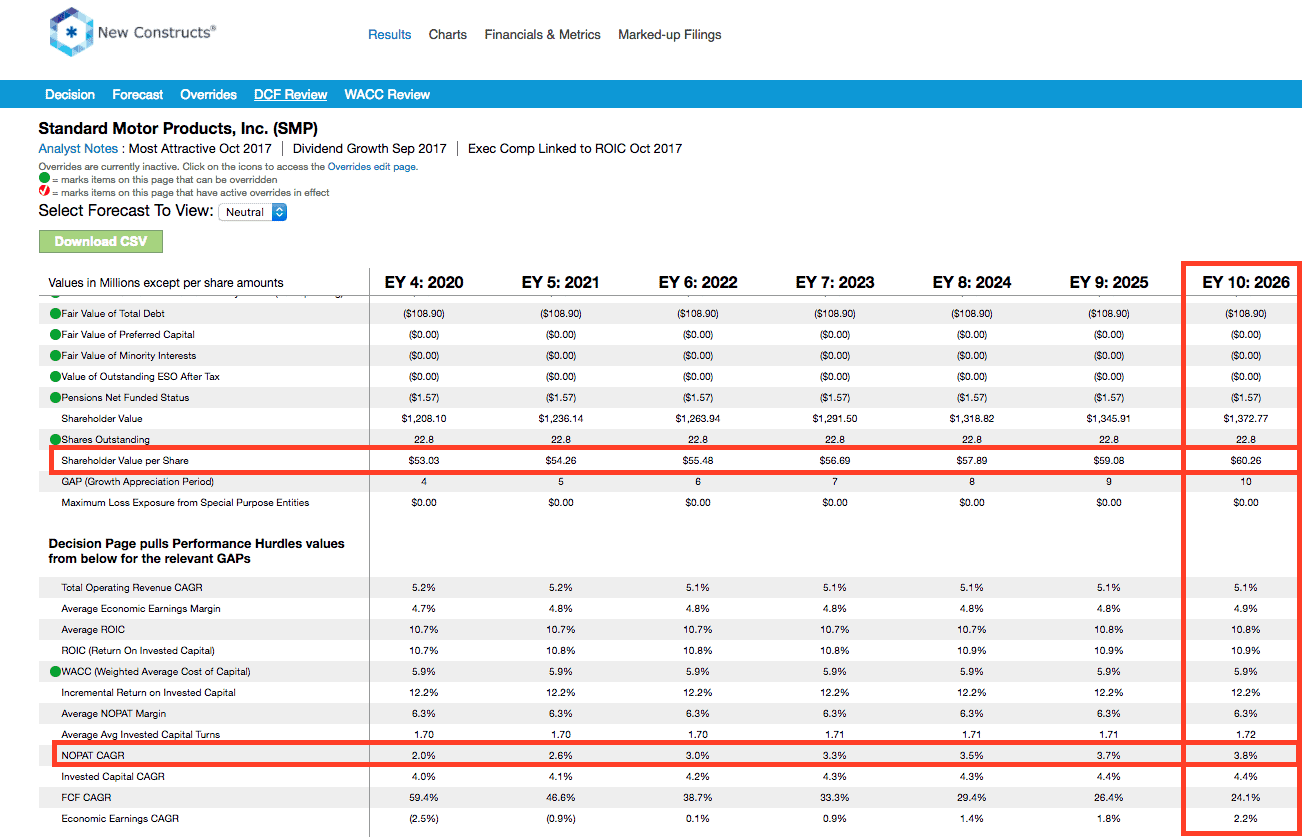
Task: Click the $60.26 shareholder value per share cell
Action: (x=1246, y=461)
